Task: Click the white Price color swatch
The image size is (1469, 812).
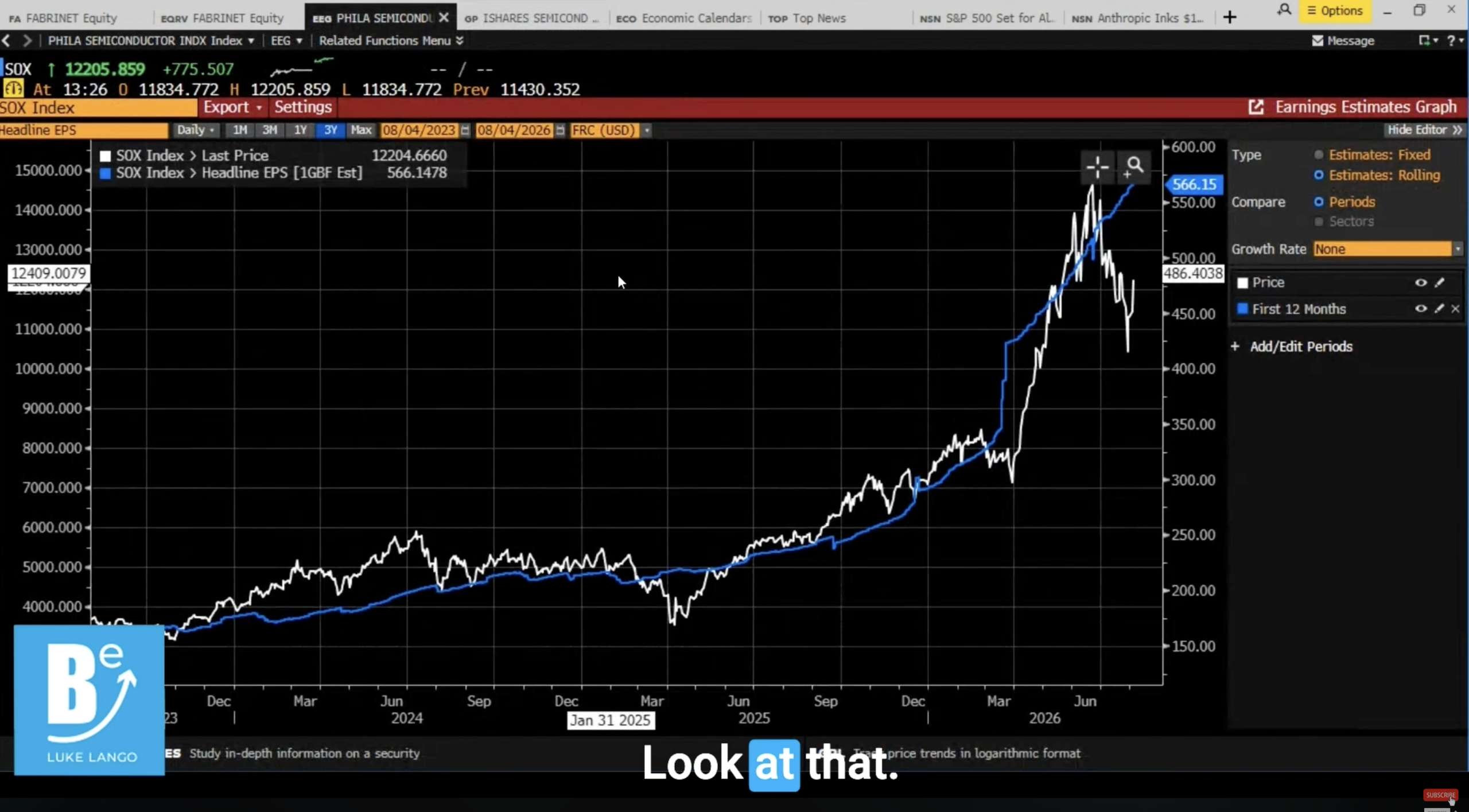Action: coord(1243,283)
